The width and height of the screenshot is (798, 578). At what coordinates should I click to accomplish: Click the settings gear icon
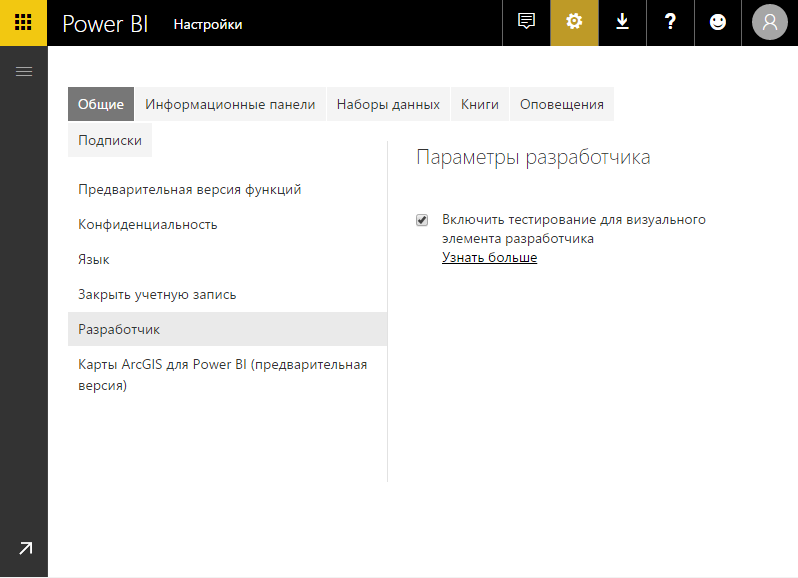pos(574,22)
